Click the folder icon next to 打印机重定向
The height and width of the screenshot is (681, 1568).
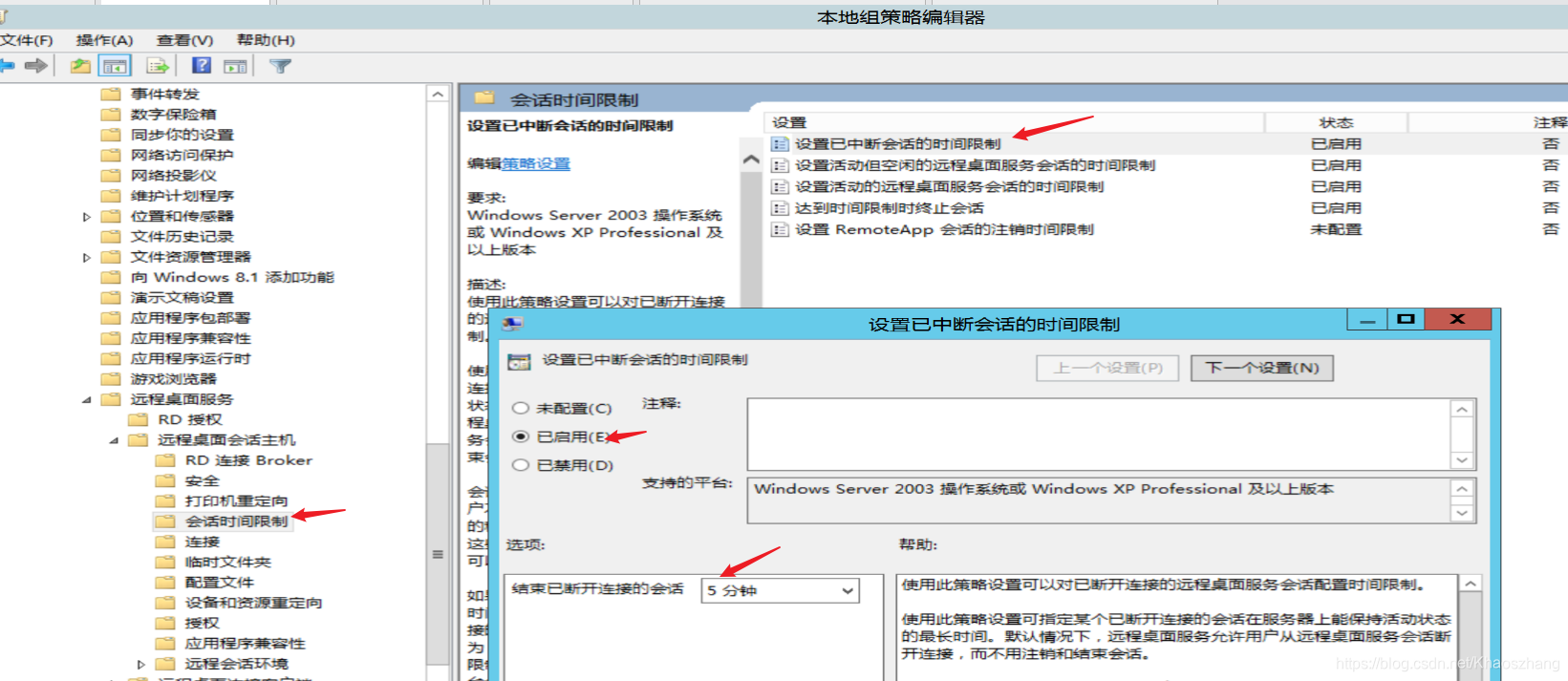point(165,500)
